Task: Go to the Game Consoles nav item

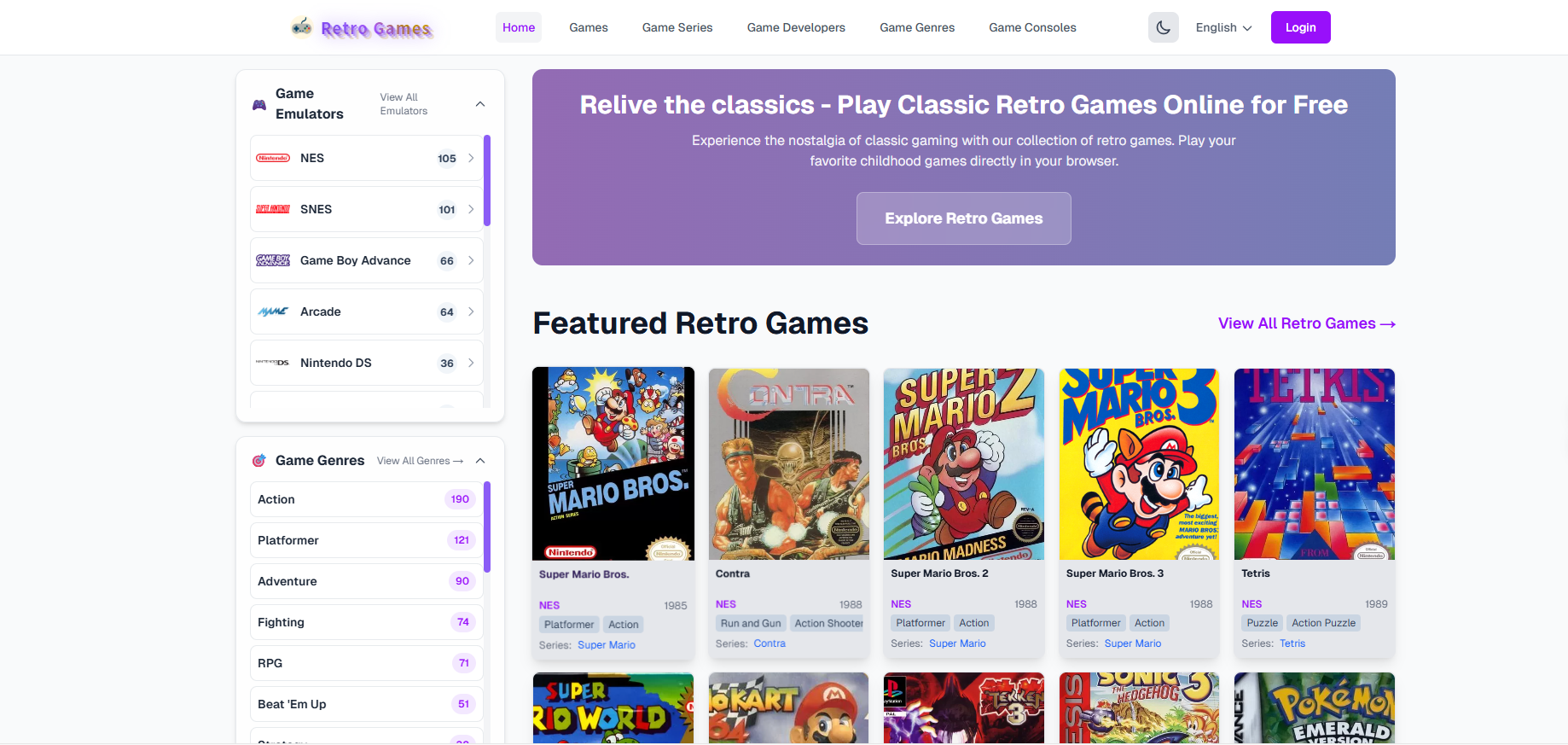Action: click(x=1032, y=27)
